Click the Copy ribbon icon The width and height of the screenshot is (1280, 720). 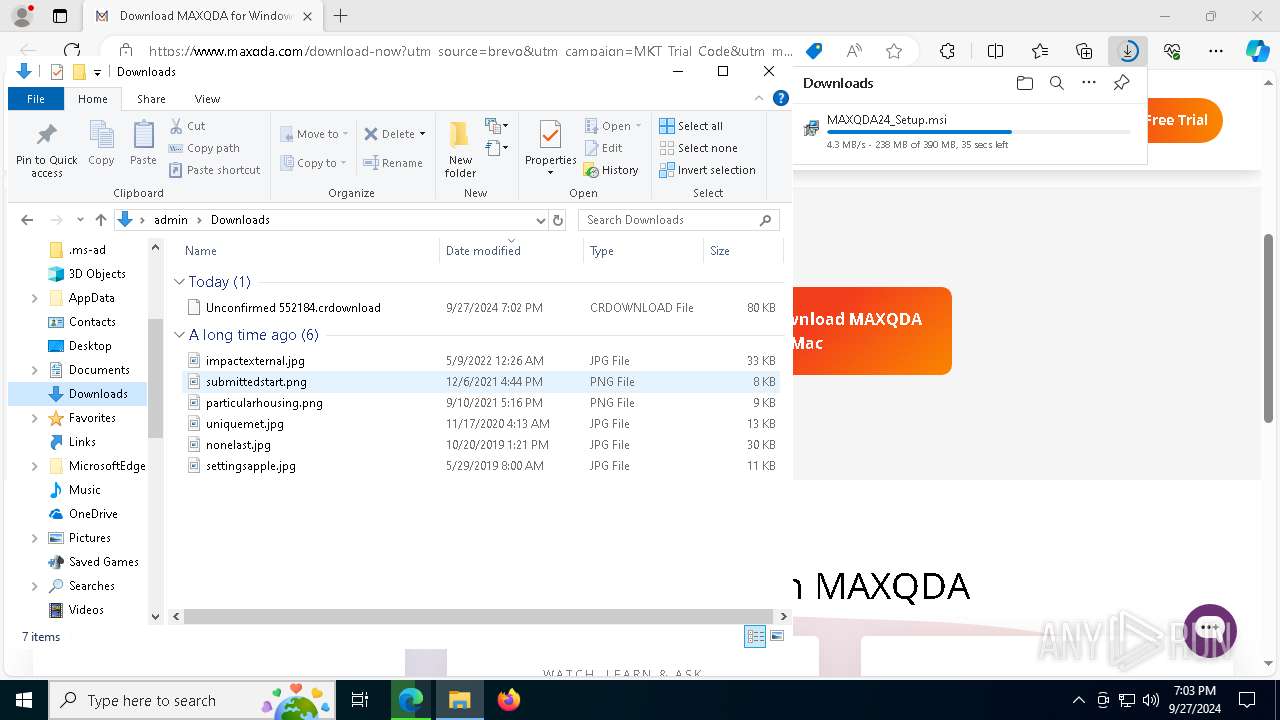point(101,143)
